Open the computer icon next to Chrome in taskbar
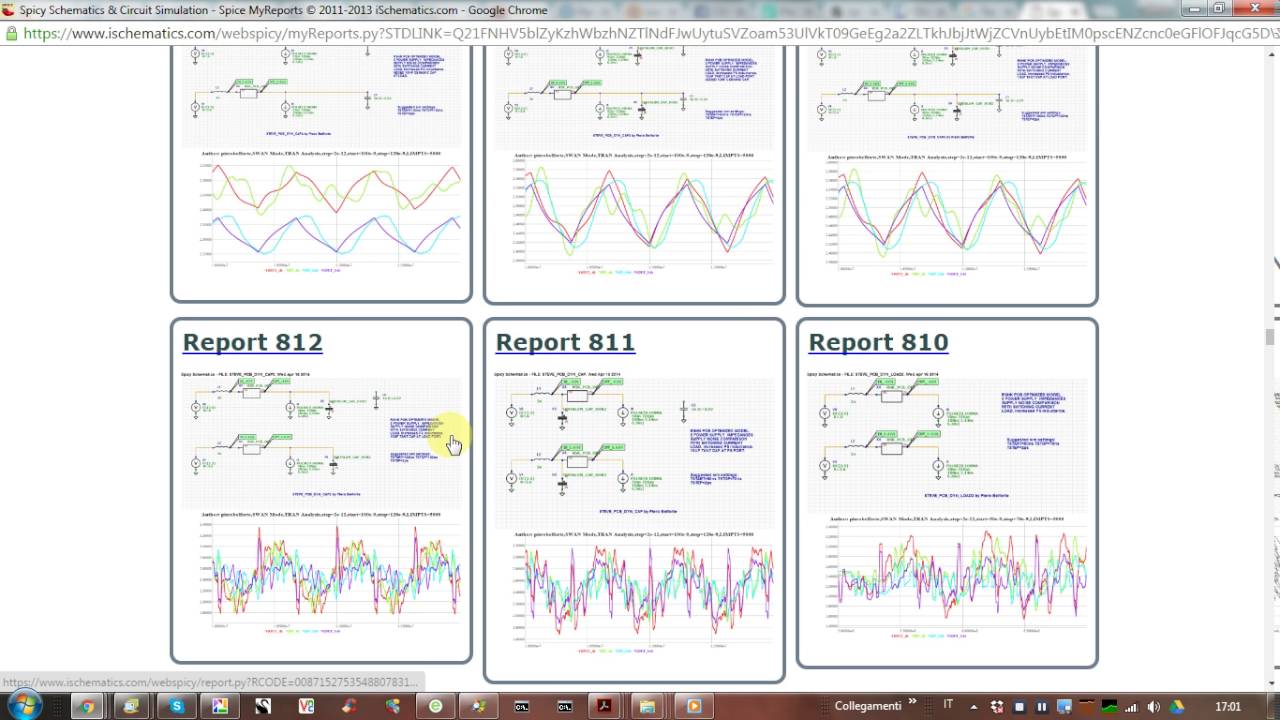This screenshot has width=1280, height=720. (x=131, y=706)
